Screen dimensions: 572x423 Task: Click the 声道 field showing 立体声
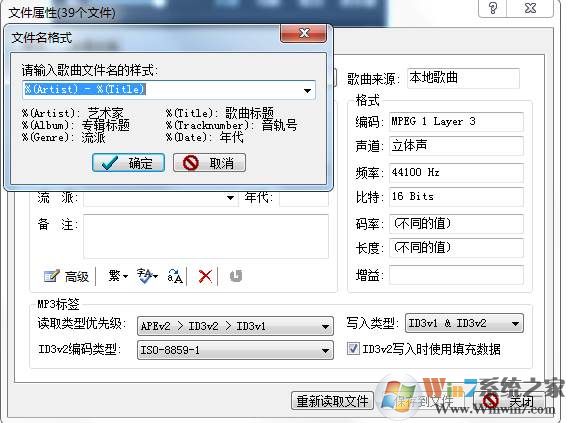tap(456, 146)
